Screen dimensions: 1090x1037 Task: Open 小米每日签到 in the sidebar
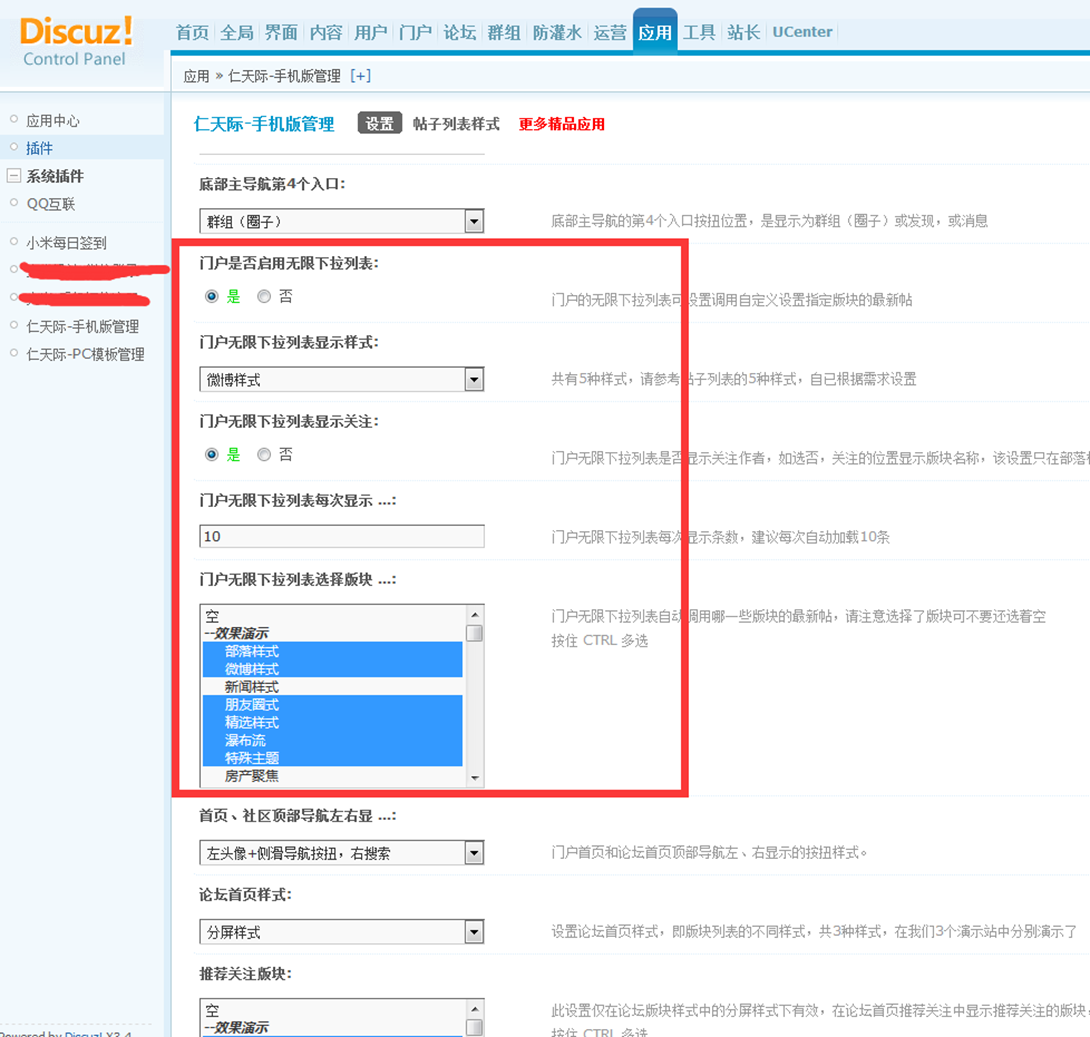[66, 243]
